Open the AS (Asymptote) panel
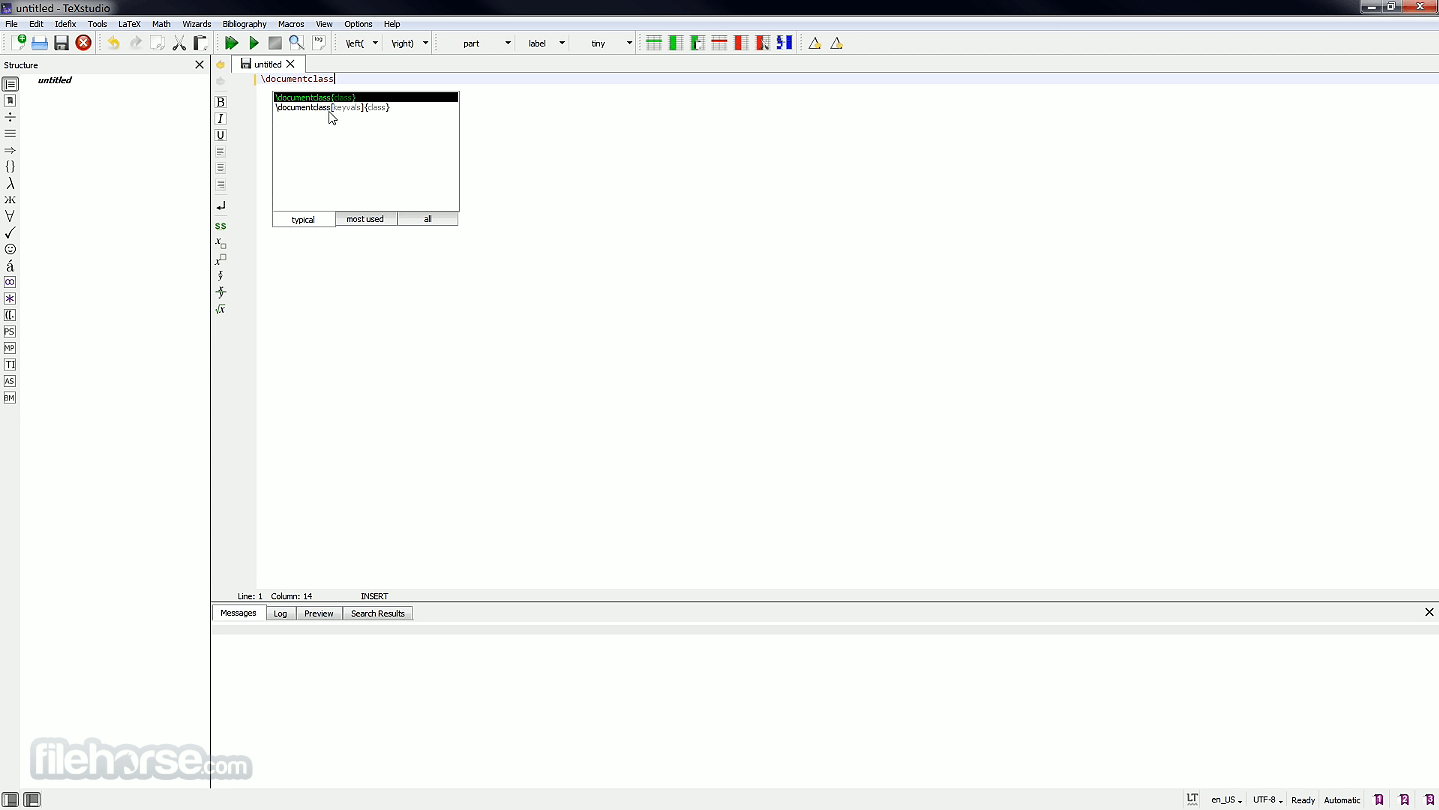The image size is (1439, 810). (10, 381)
